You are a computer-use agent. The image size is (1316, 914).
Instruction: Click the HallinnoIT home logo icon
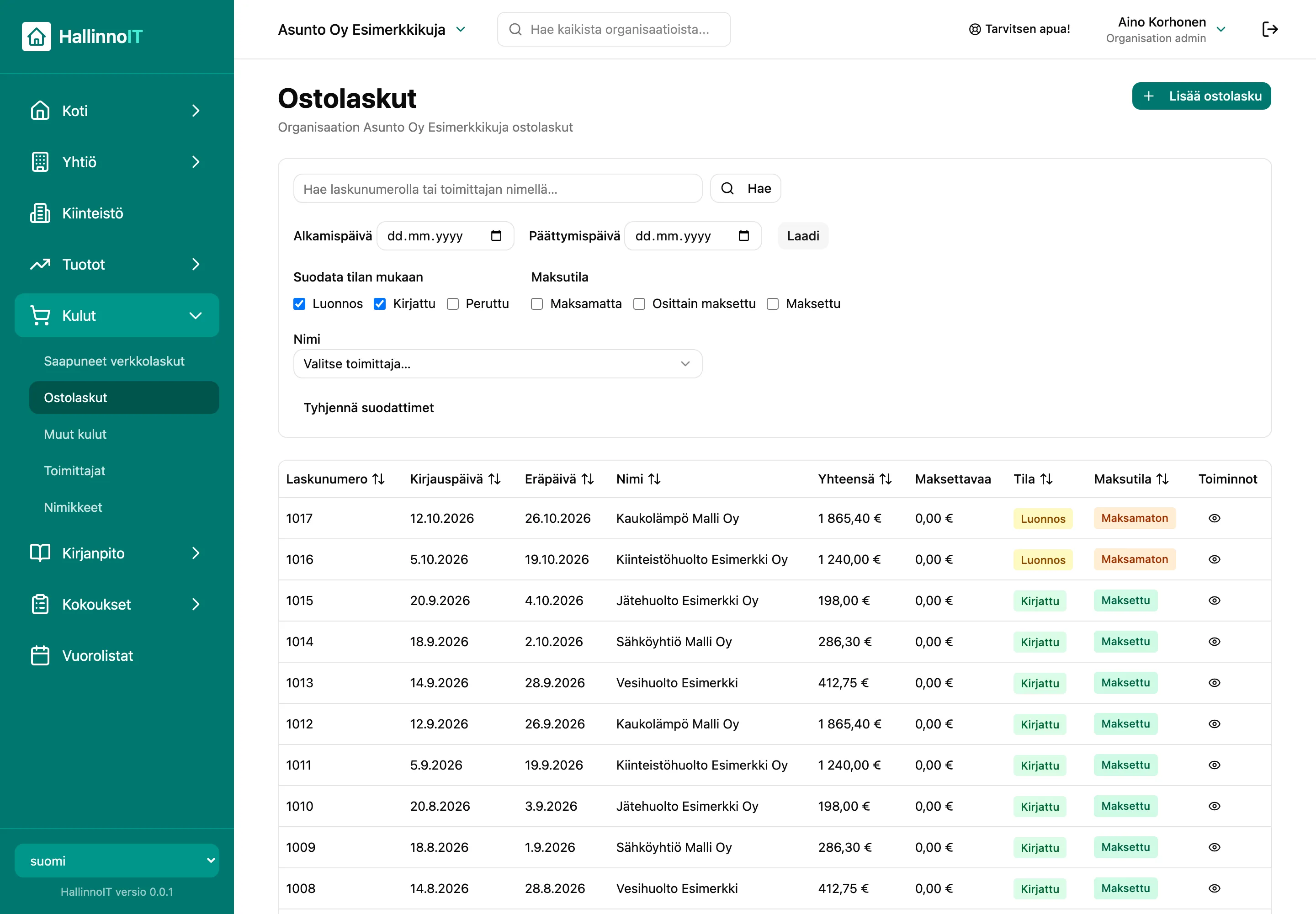(36, 36)
